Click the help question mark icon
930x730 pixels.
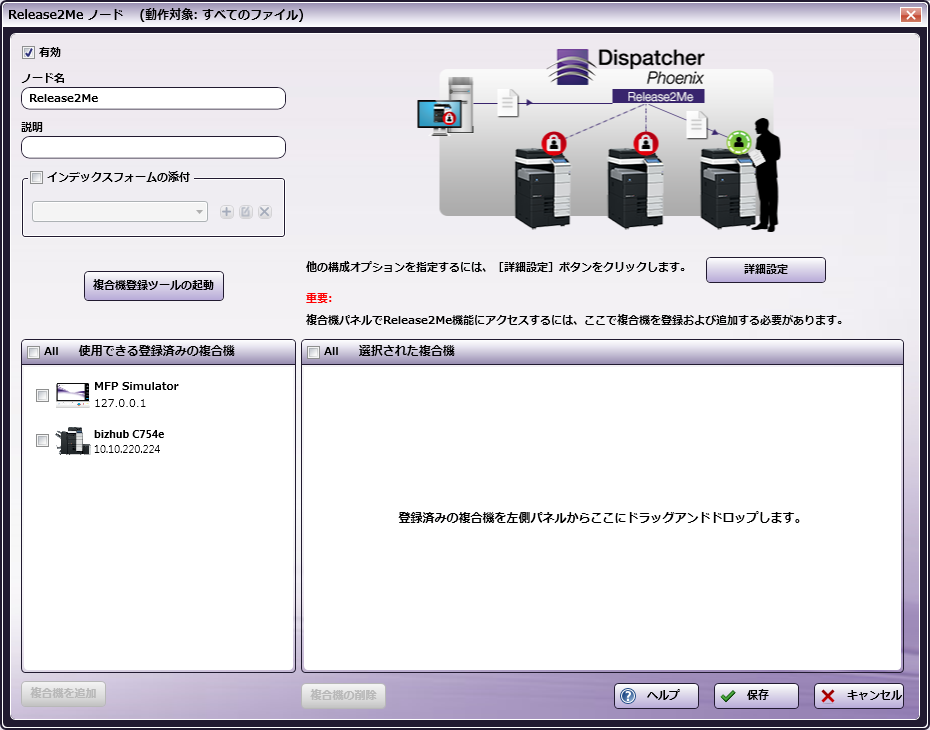click(x=628, y=696)
